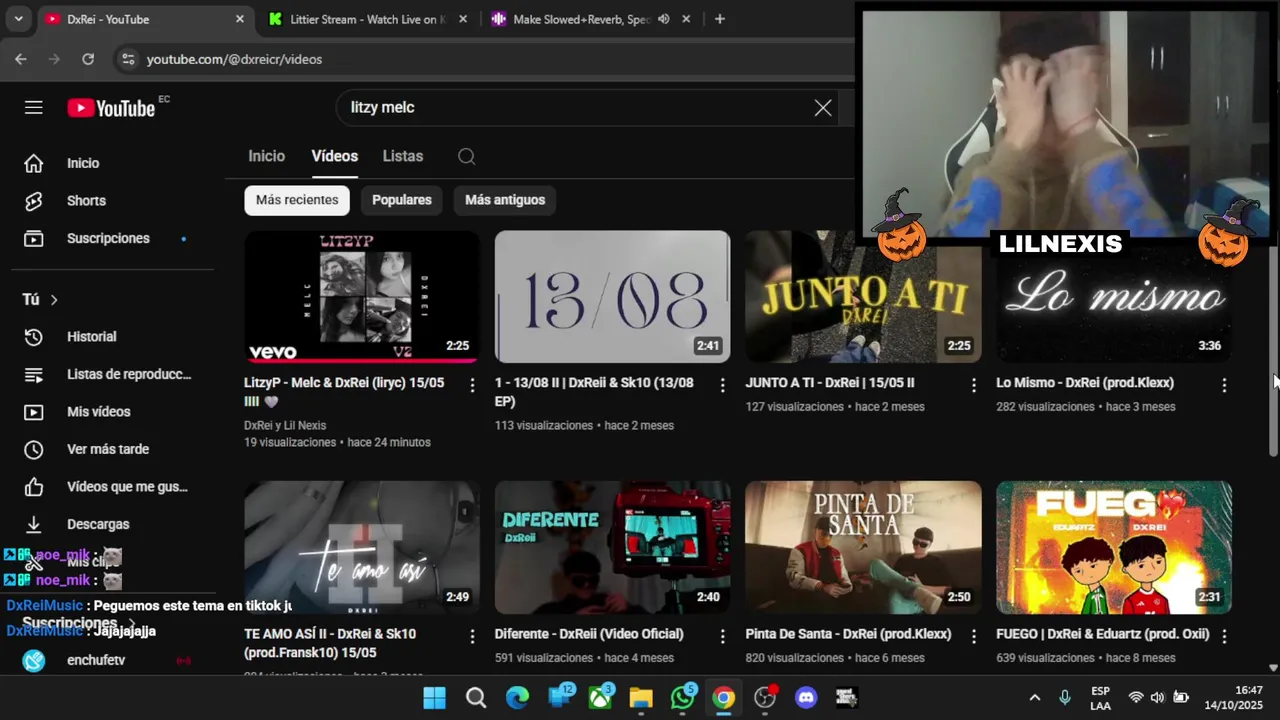This screenshot has width=1280, height=720.
Task: Select the Vídeos channel tab
Action: 334,156
